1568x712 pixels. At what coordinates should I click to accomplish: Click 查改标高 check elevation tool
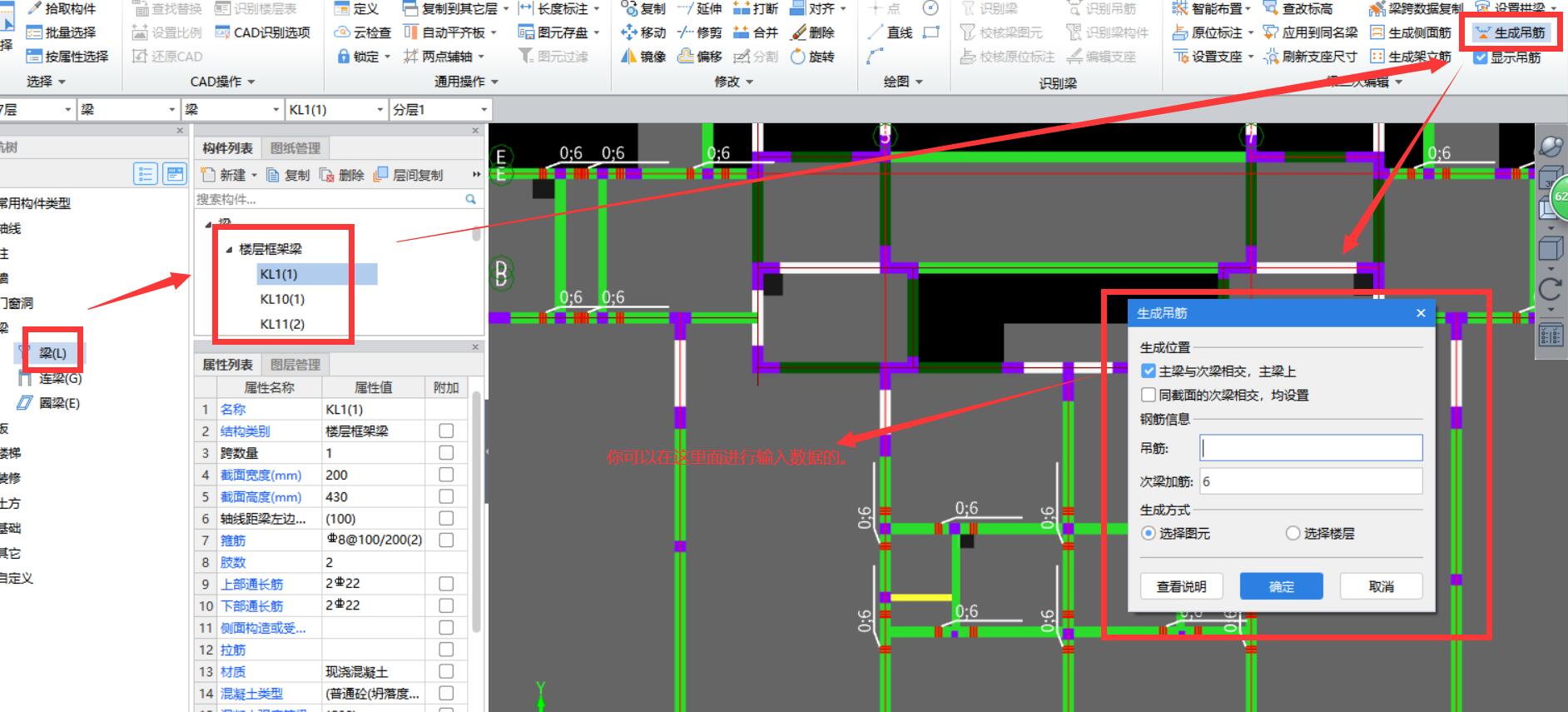1298,8
